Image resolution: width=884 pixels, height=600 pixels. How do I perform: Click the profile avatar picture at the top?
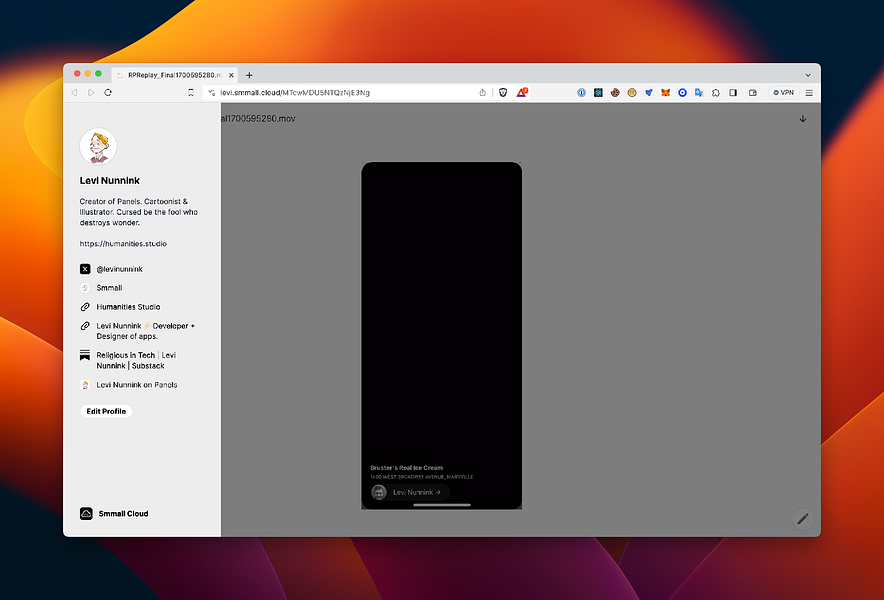97,144
